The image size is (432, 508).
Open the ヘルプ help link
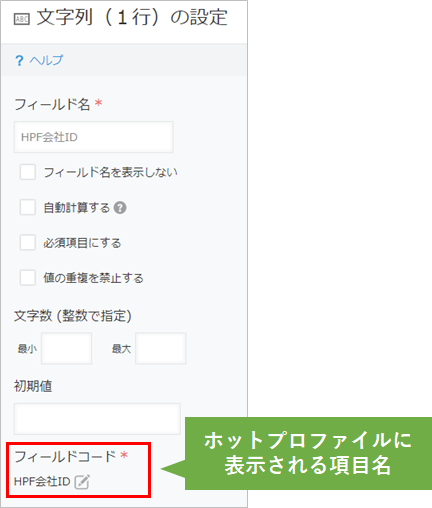[x=46, y=60]
